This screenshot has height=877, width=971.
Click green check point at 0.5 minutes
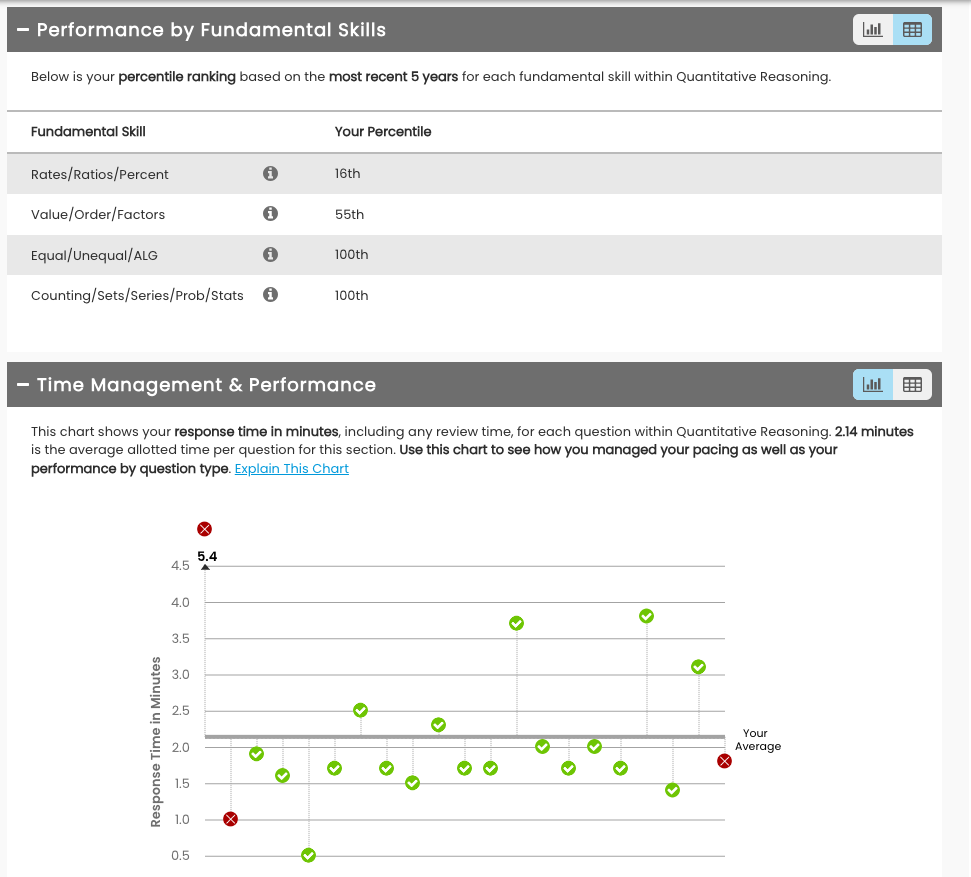[x=308, y=855]
